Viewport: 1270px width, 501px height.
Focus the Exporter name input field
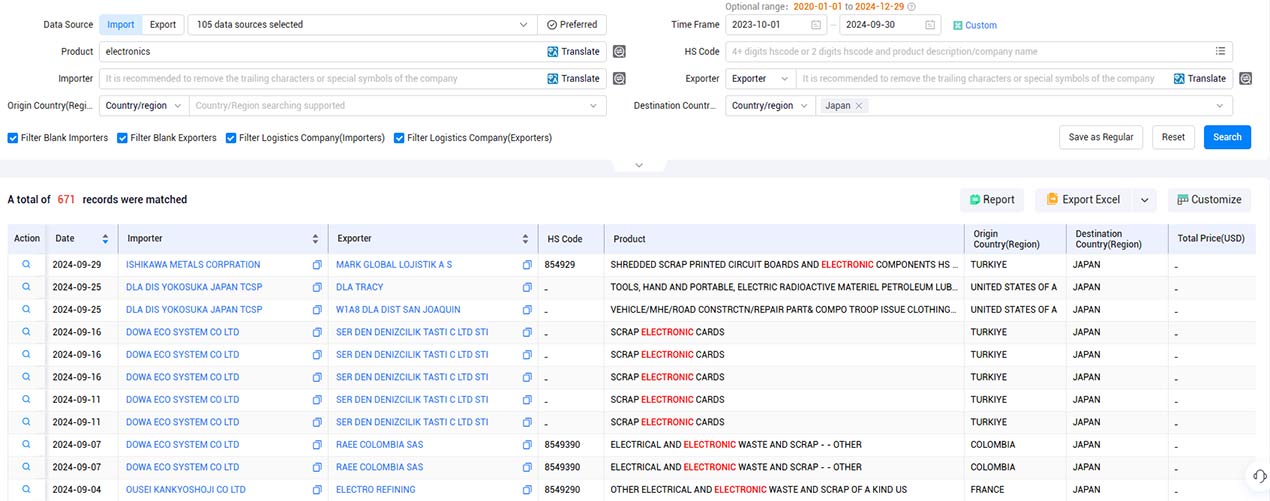(983, 78)
